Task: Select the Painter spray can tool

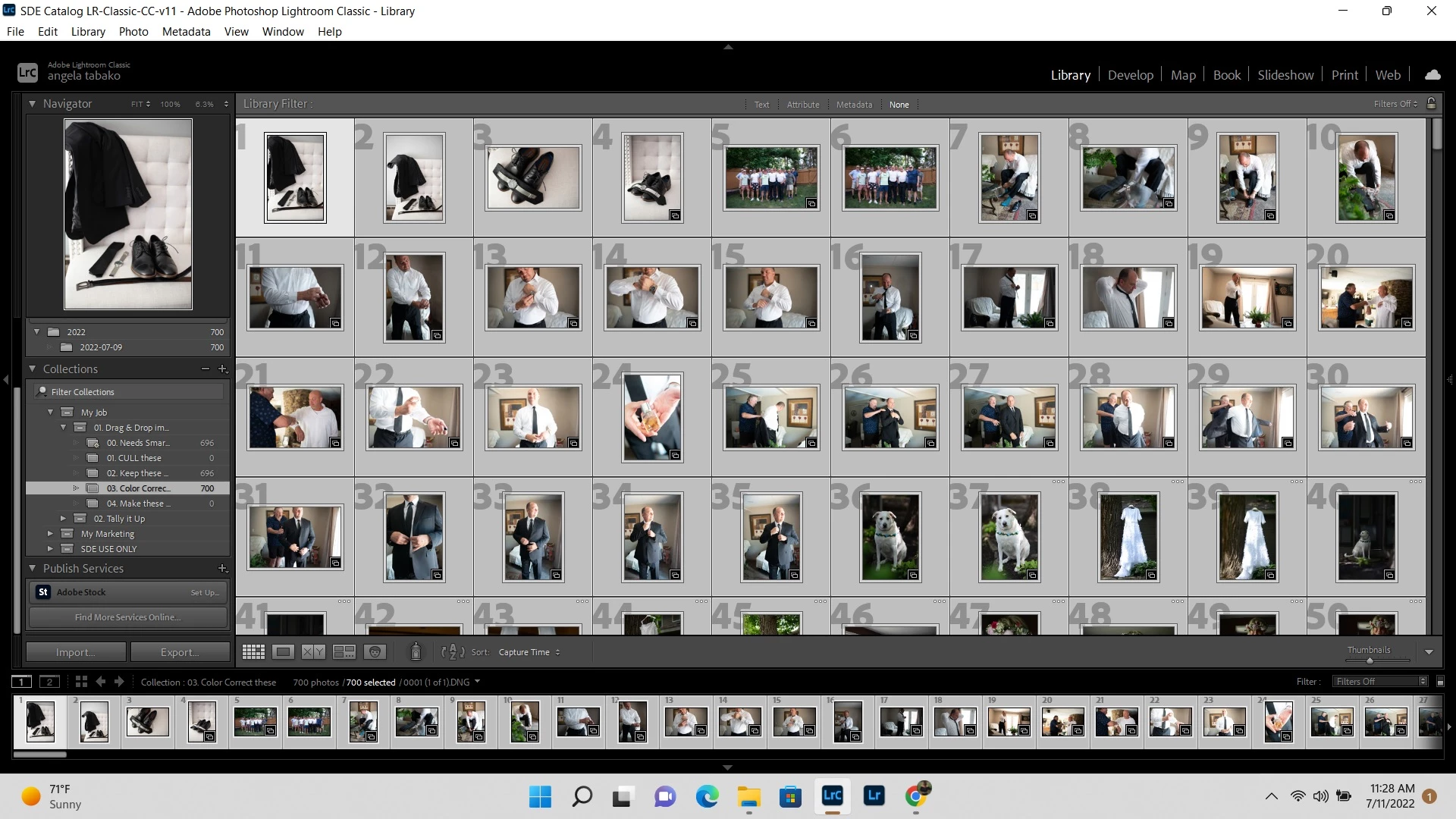Action: (416, 651)
